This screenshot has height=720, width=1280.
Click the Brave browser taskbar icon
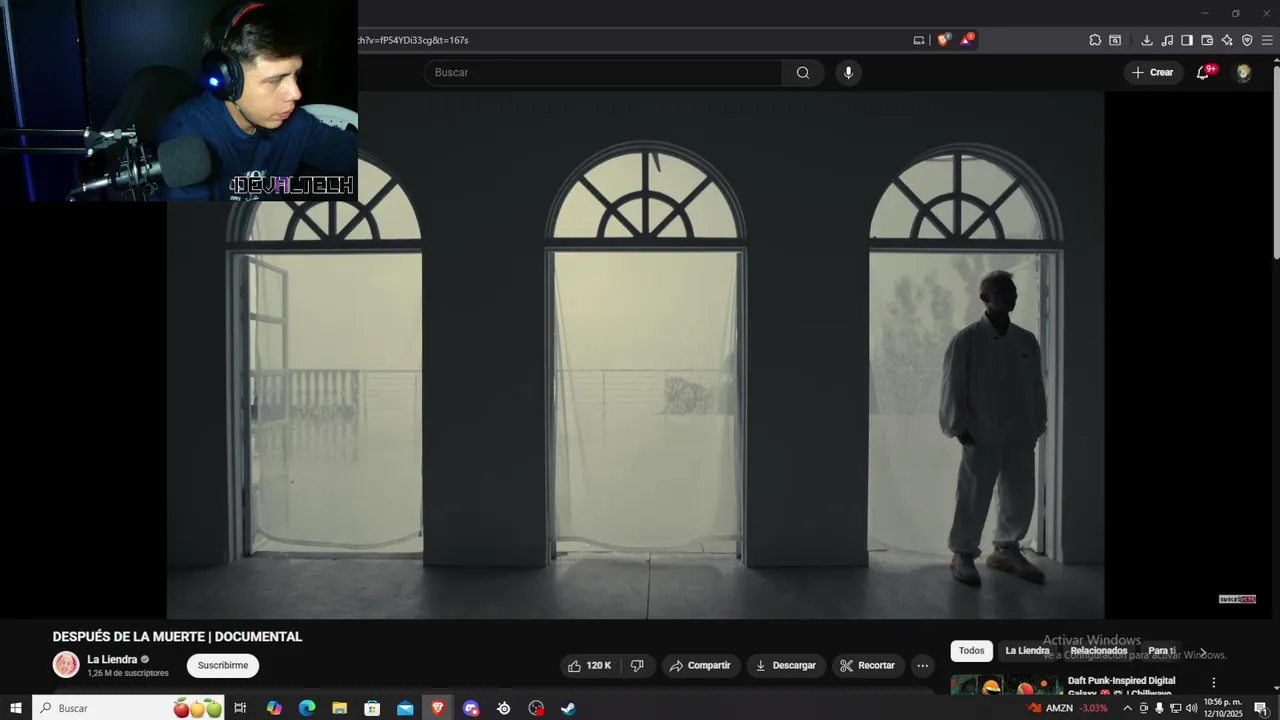pyautogui.click(x=437, y=708)
